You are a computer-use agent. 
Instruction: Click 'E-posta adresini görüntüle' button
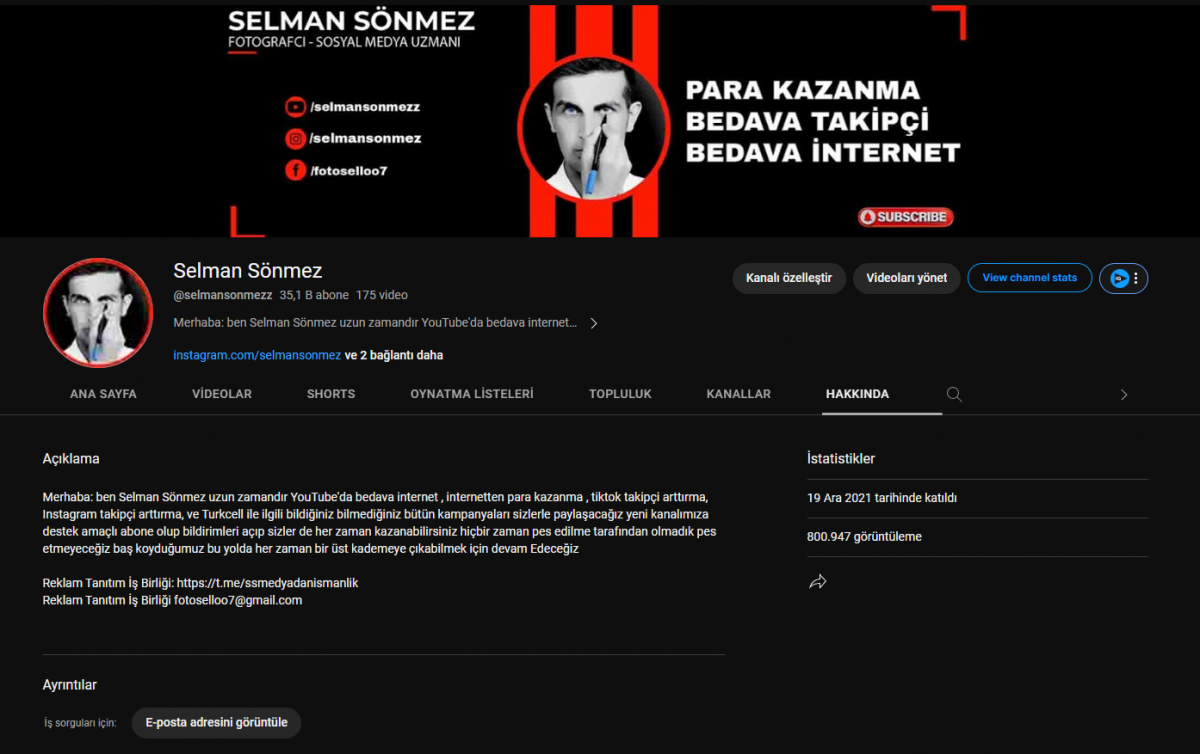point(216,723)
